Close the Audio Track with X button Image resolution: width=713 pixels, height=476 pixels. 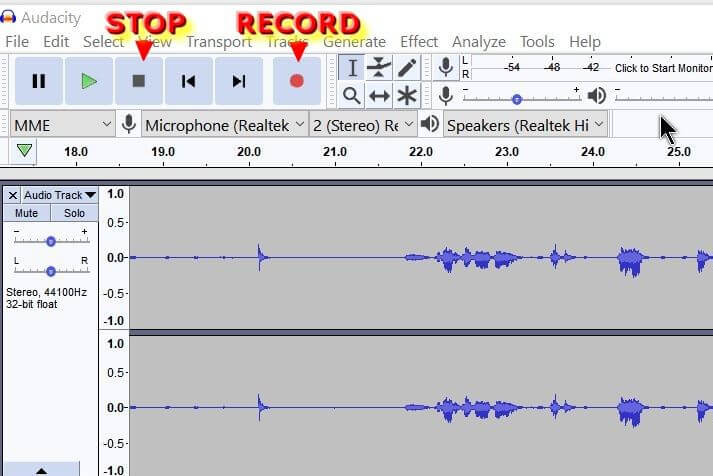(13, 195)
